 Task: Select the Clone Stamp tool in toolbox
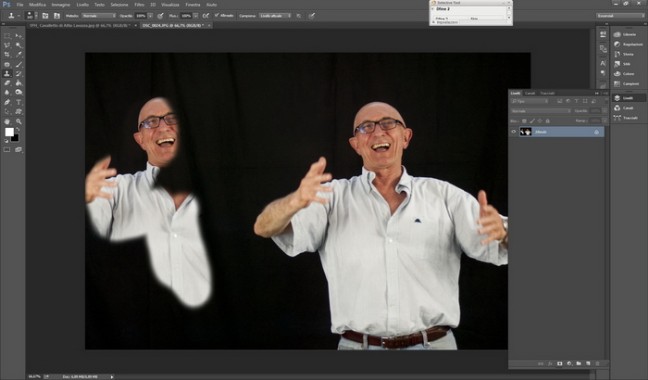click(x=7, y=74)
